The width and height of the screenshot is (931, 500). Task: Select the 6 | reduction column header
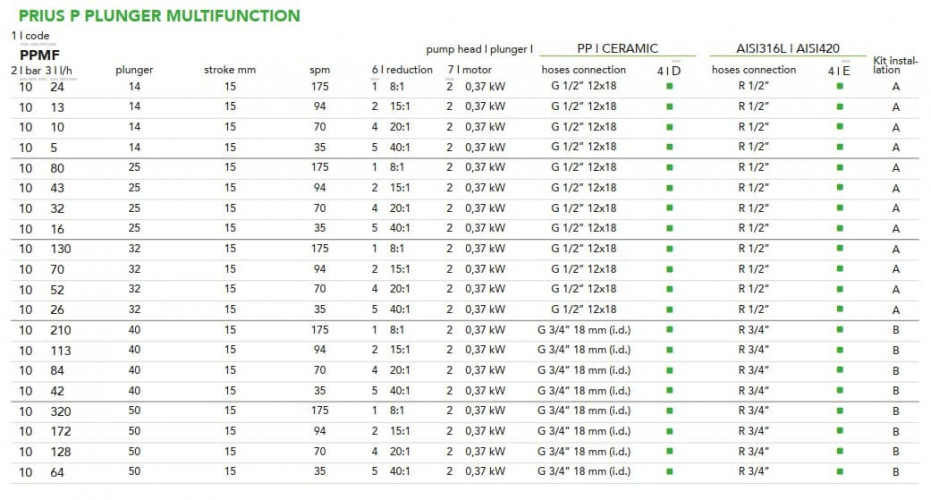(402, 70)
